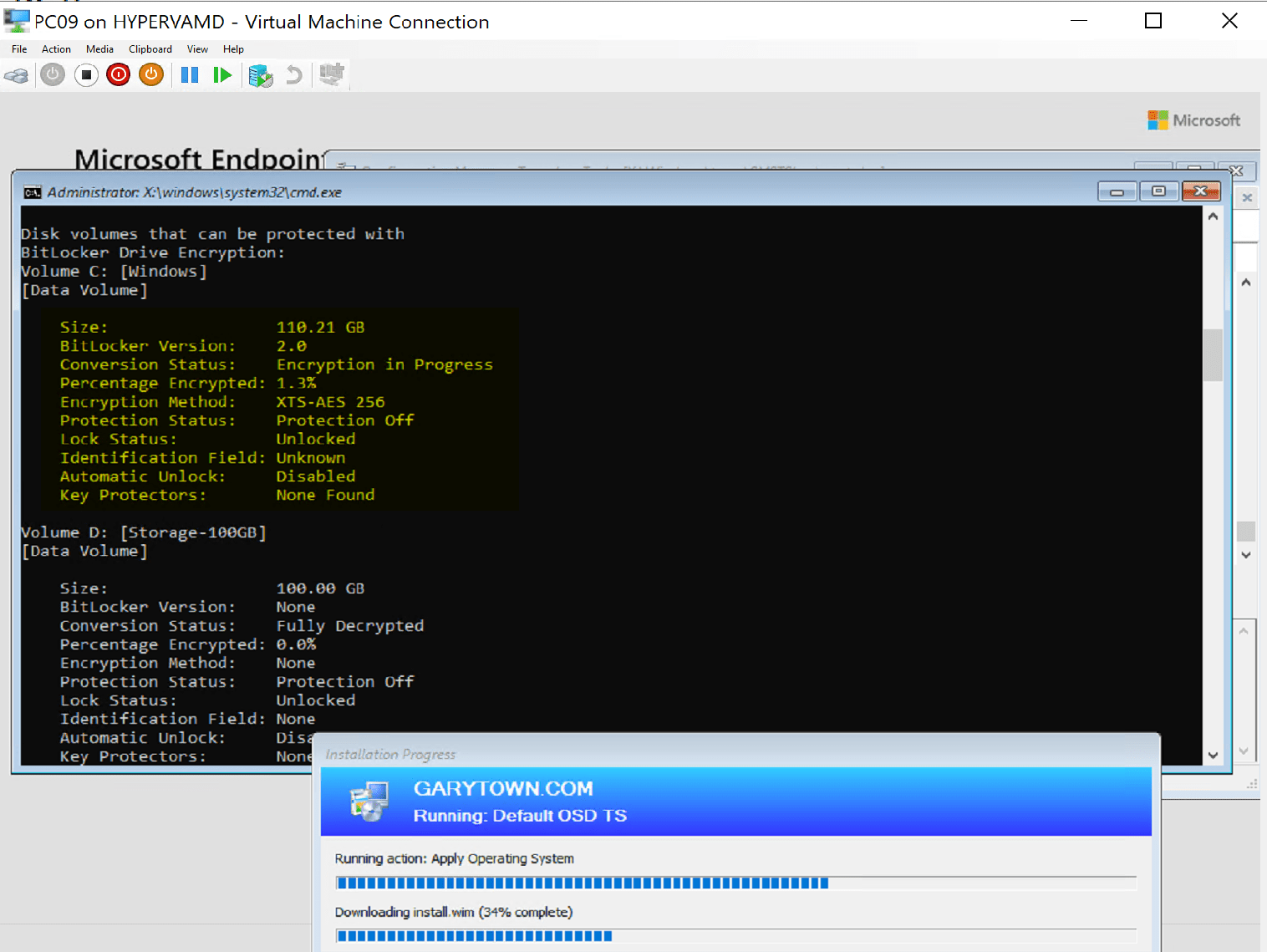This screenshot has height=952, width=1267.
Task: Open the Action menu
Action: point(55,49)
